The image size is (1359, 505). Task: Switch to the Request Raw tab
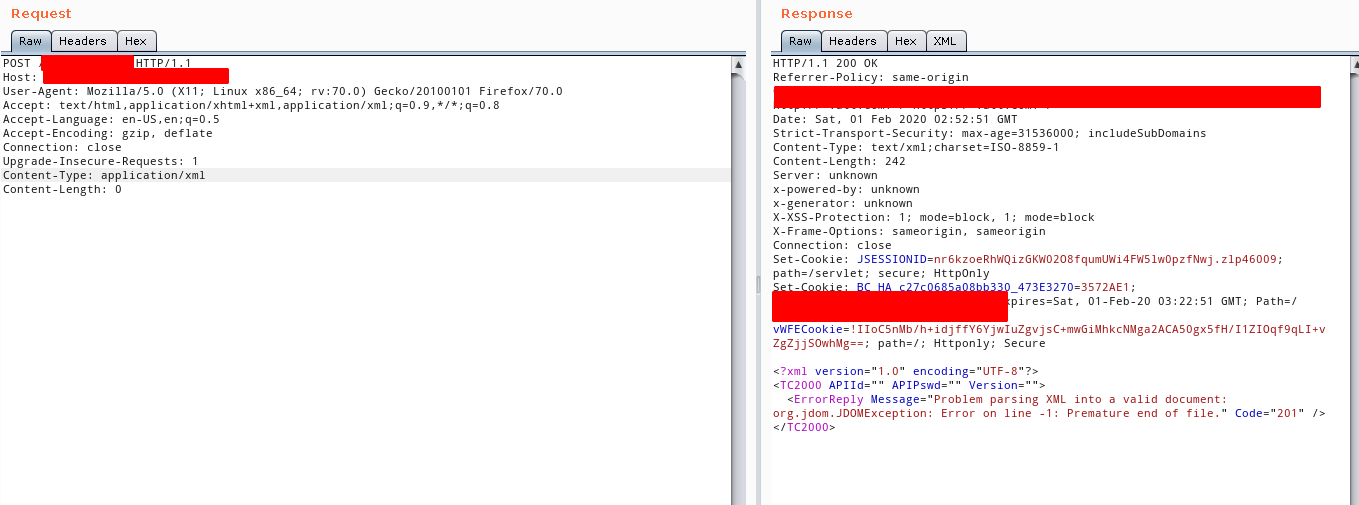[31, 41]
